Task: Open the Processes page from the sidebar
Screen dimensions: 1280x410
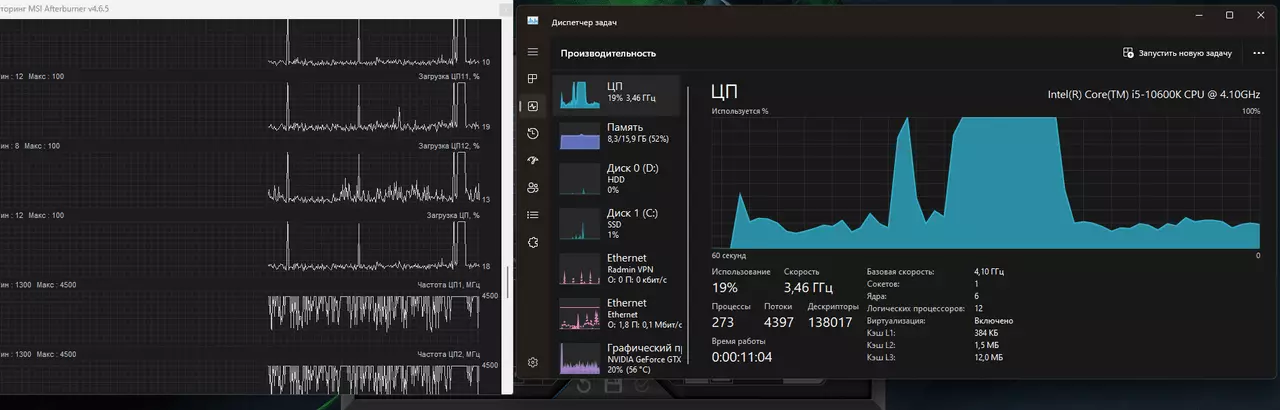Action: click(533, 79)
